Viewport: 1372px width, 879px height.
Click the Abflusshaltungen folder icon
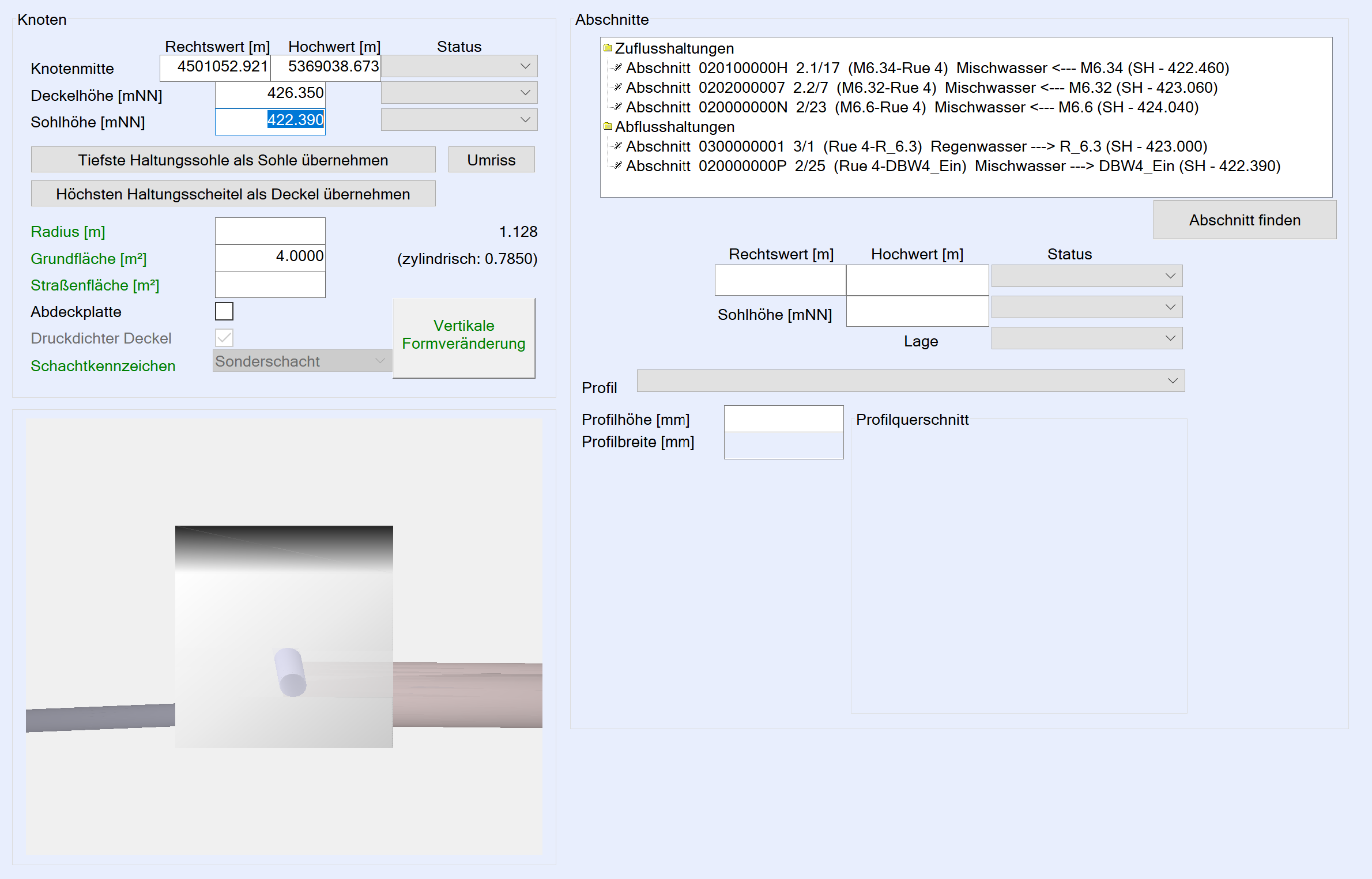[x=608, y=126]
